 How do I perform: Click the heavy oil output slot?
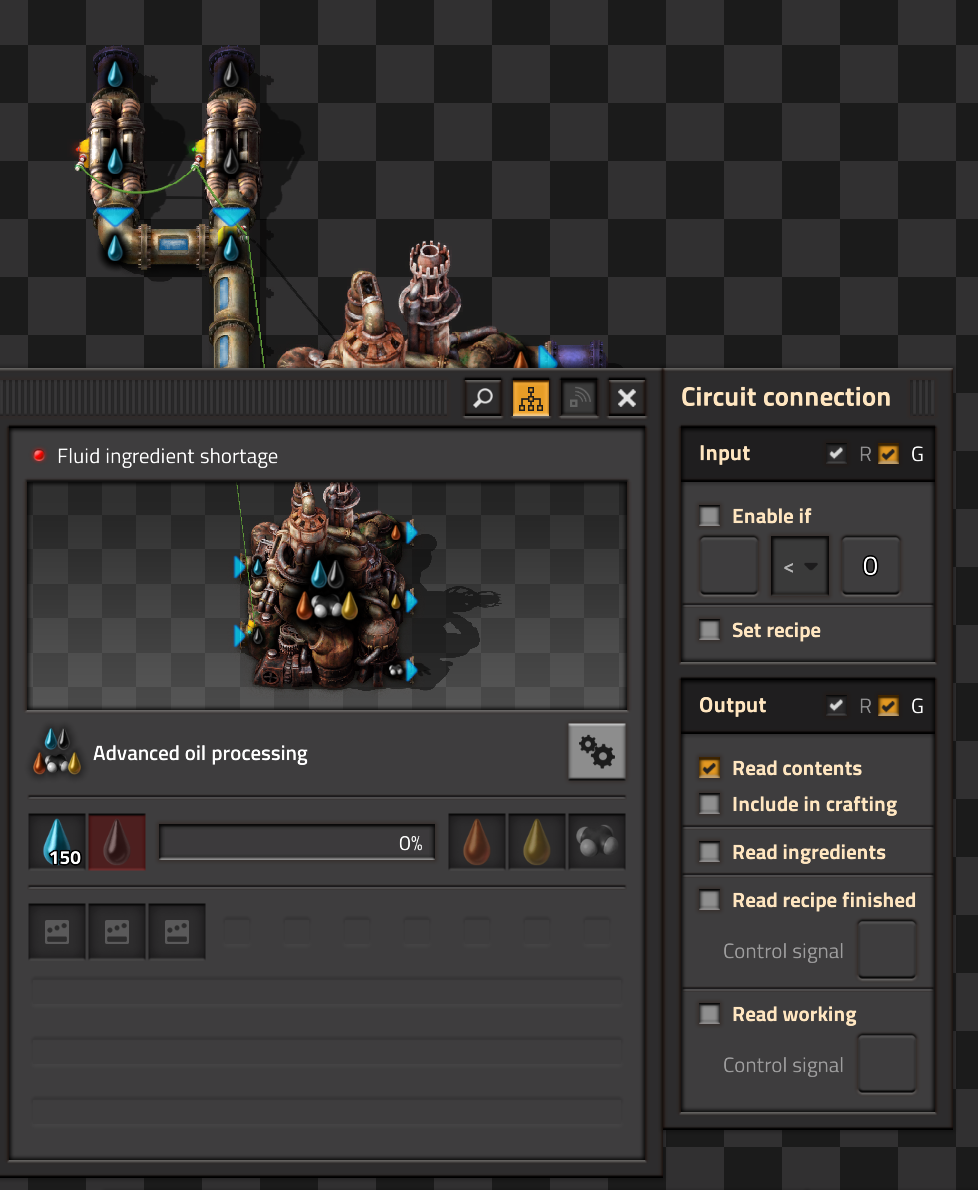(x=477, y=842)
